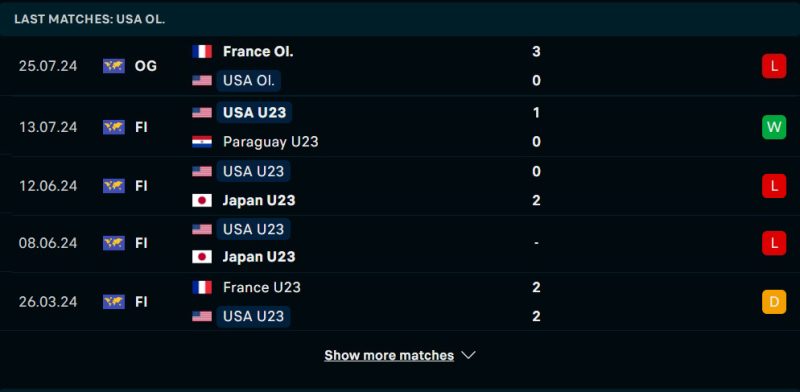Click the France U23 flag icon
This screenshot has height=392, width=800.
point(202,287)
